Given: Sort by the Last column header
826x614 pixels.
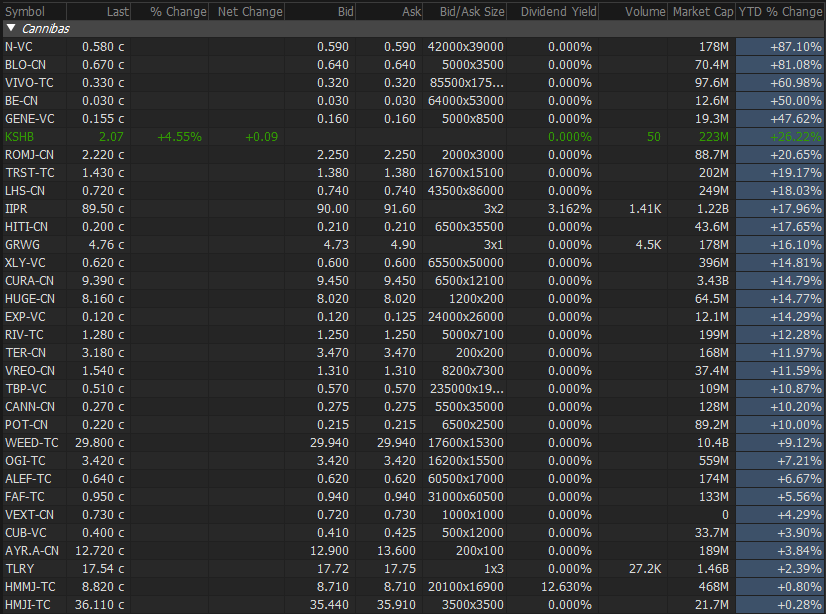Looking at the screenshot, I should pos(117,11).
